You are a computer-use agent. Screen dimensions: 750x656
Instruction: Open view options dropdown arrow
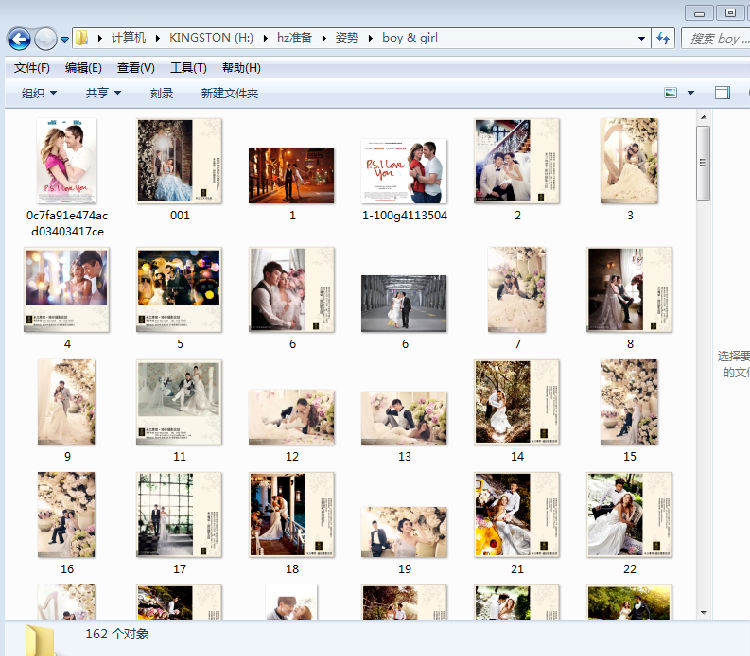[x=691, y=93]
